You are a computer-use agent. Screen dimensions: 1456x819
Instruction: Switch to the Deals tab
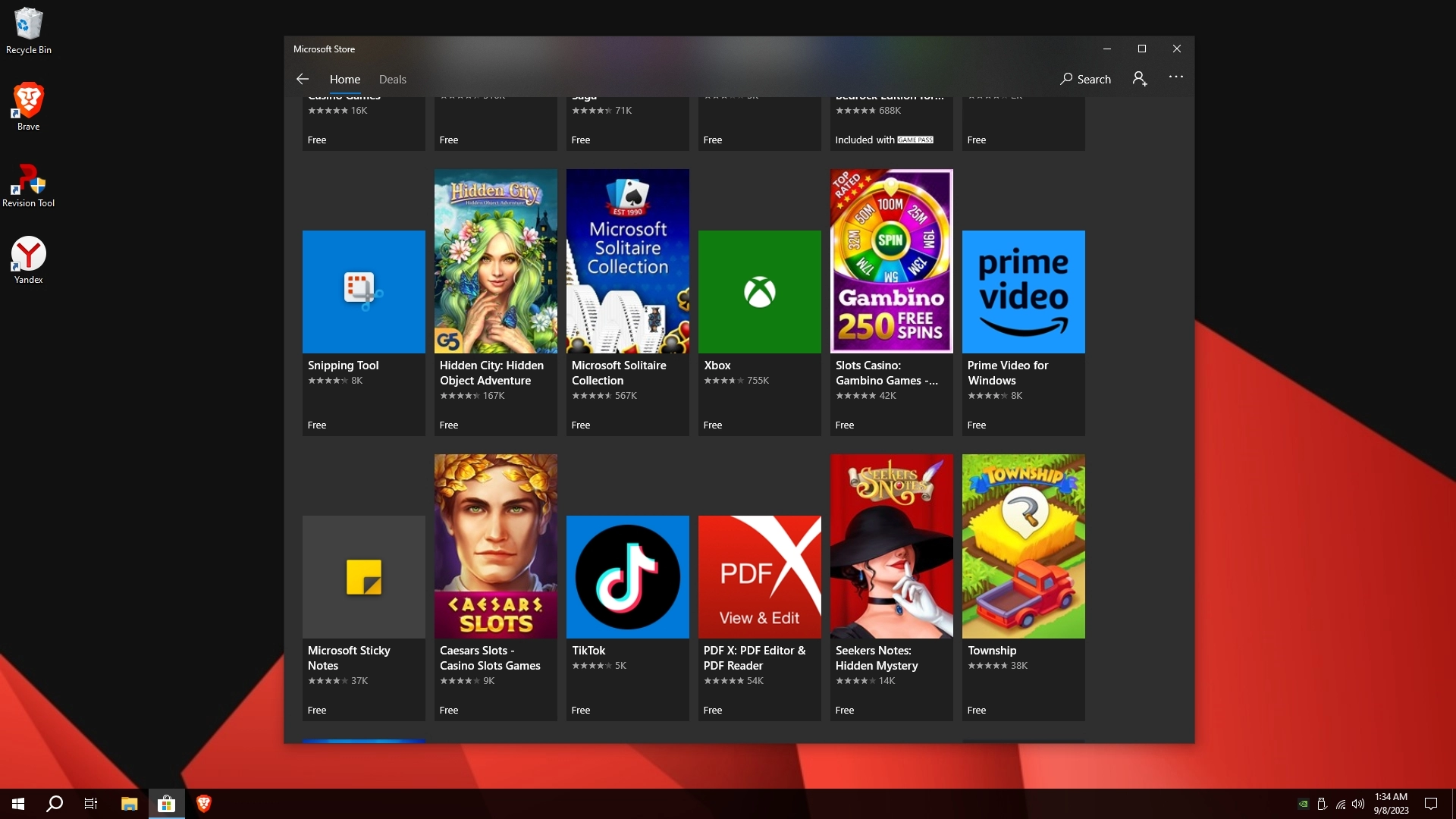392,79
